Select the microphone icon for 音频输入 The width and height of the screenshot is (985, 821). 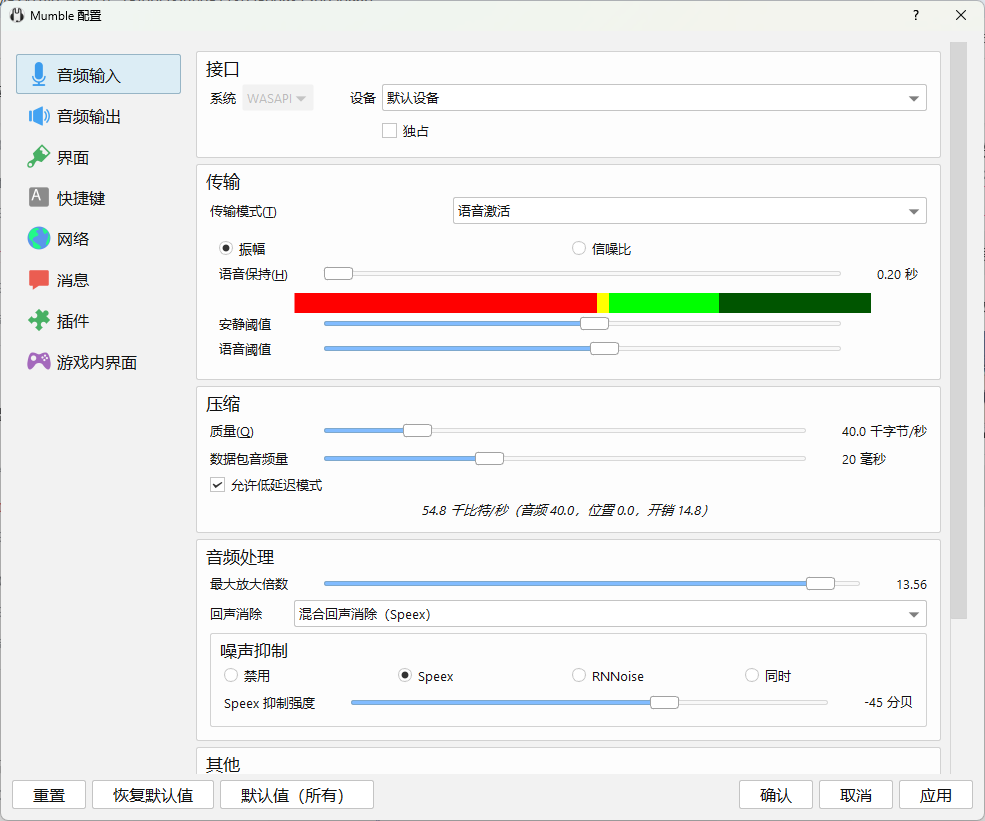(39, 74)
